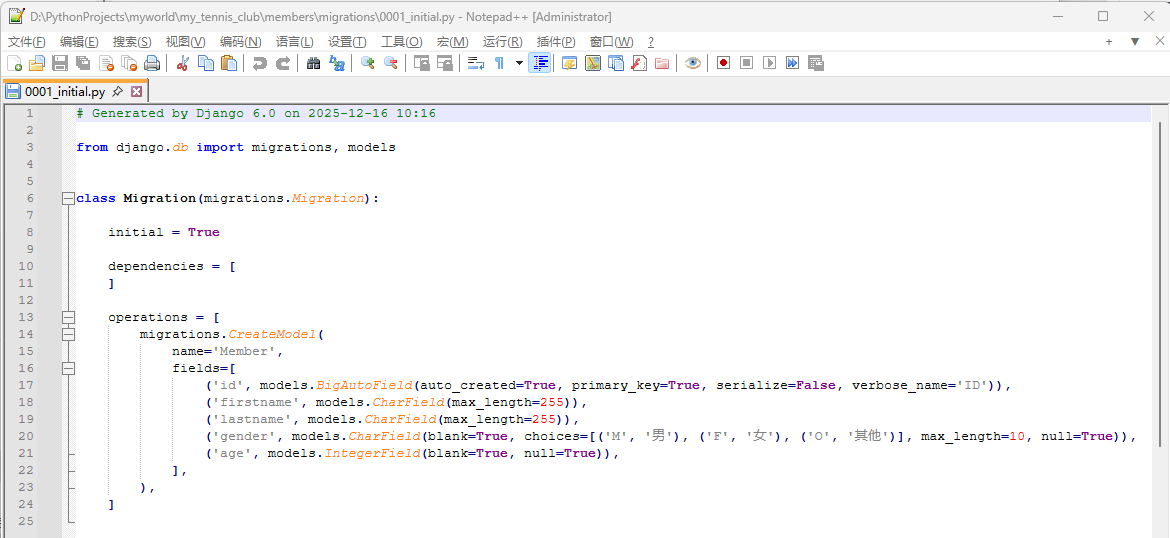This screenshot has width=1170, height=538.
Task: Click the Save All toolbar icon
Action: click(83, 63)
